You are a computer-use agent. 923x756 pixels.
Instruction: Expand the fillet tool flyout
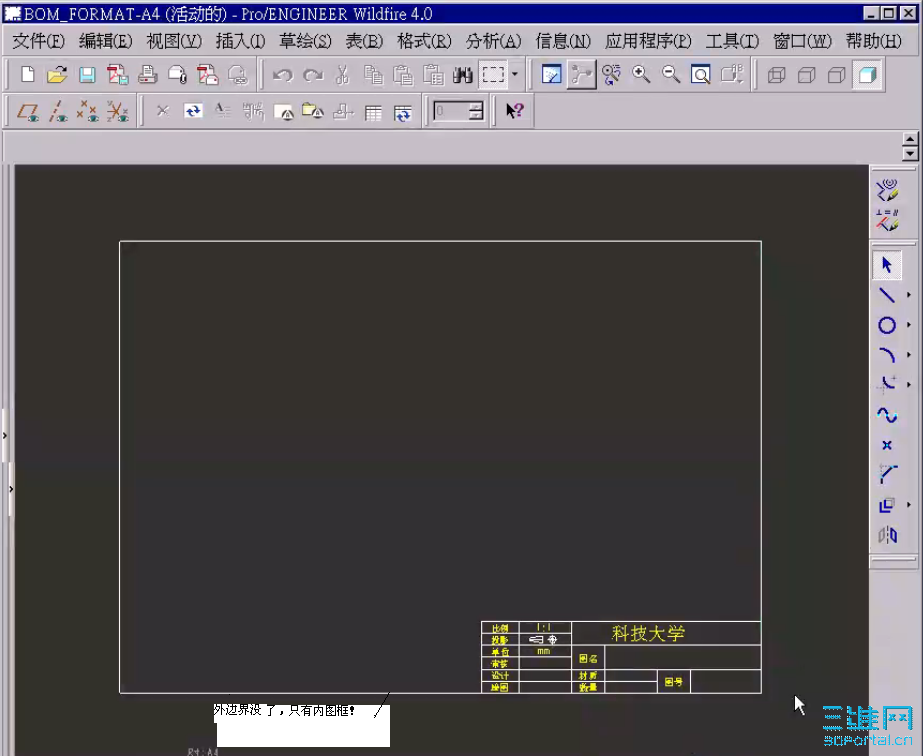[909, 384]
